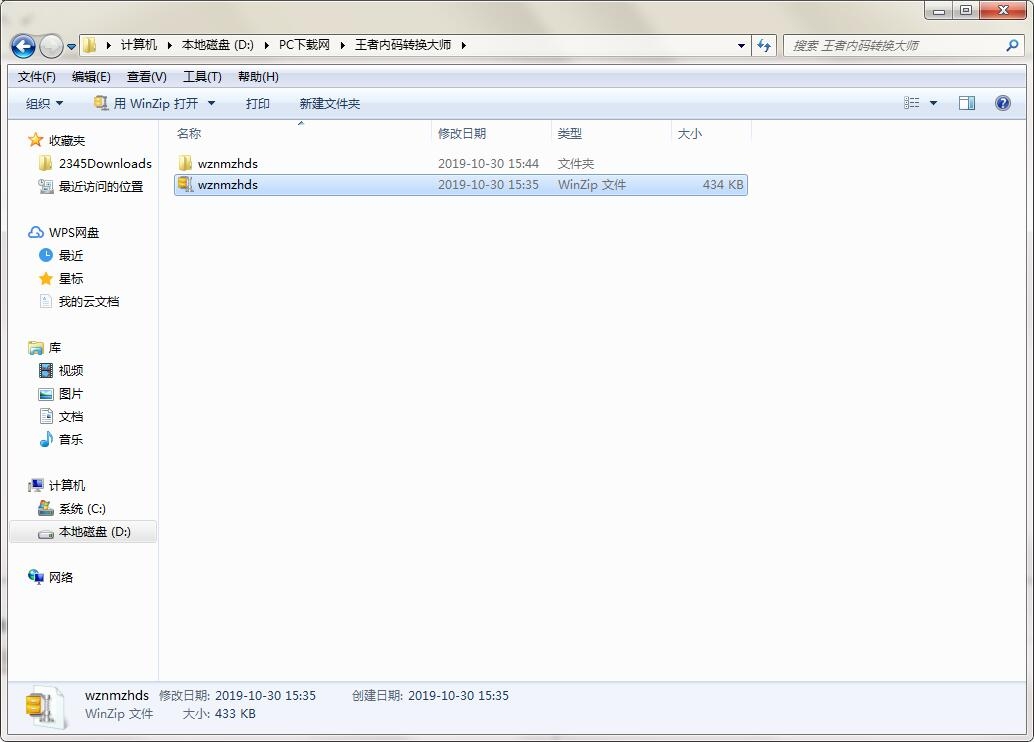
Task: Sort by the 大小 column header
Action: point(689,133)
